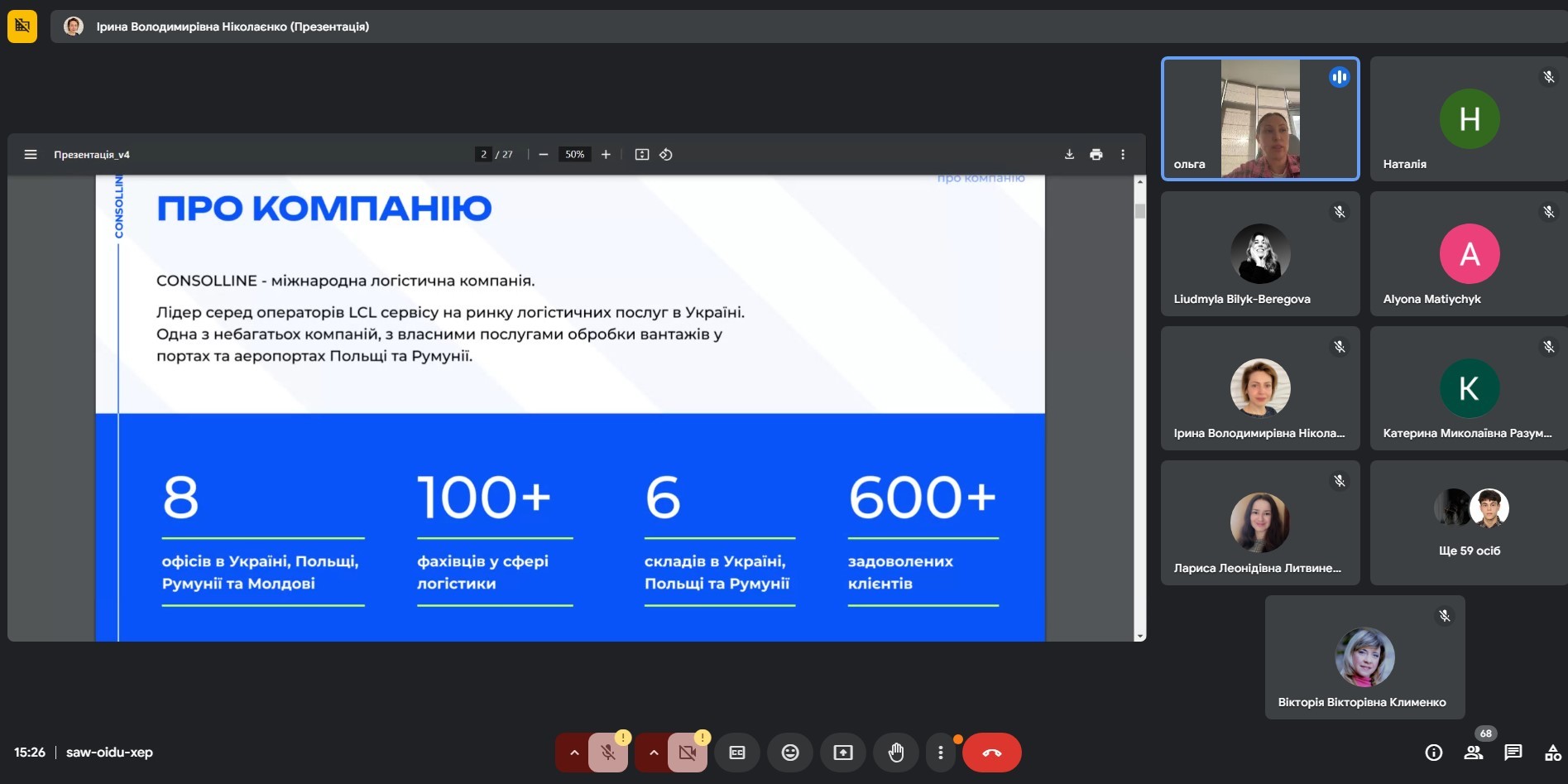Open meeting details info
The width and height of the screenshot is (1568, 784).
[1434, 753]
